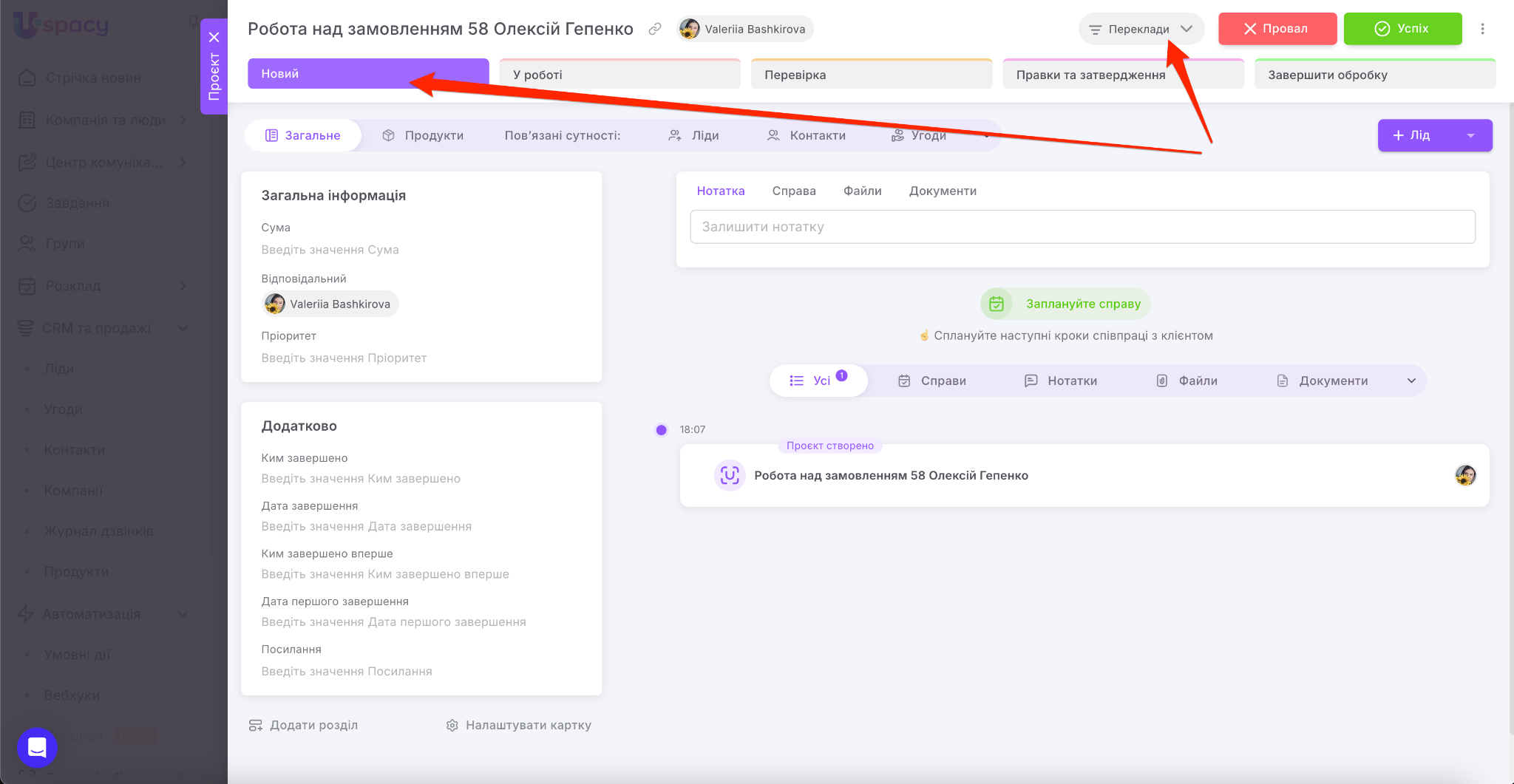The height and width of the screenshot is (784, 1514).
Task: Open the arrow dropdown beside Лід button
Action: (1470, 135)
